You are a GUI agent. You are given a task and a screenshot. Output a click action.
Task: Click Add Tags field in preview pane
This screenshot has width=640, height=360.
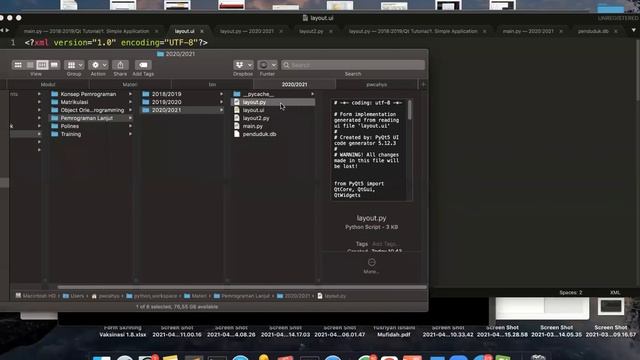pos(385,244)
